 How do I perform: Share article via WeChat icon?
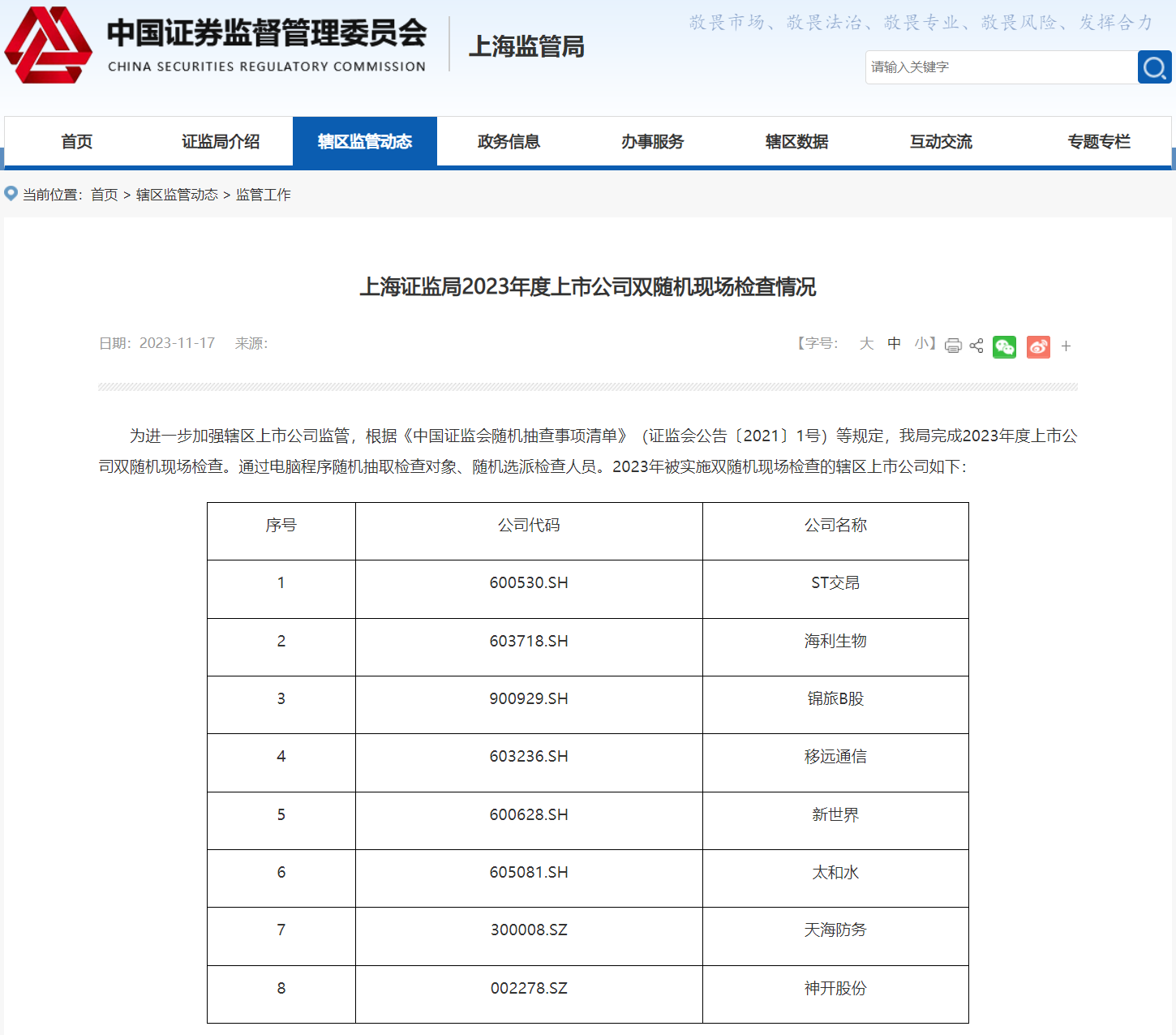(1004, 346)
